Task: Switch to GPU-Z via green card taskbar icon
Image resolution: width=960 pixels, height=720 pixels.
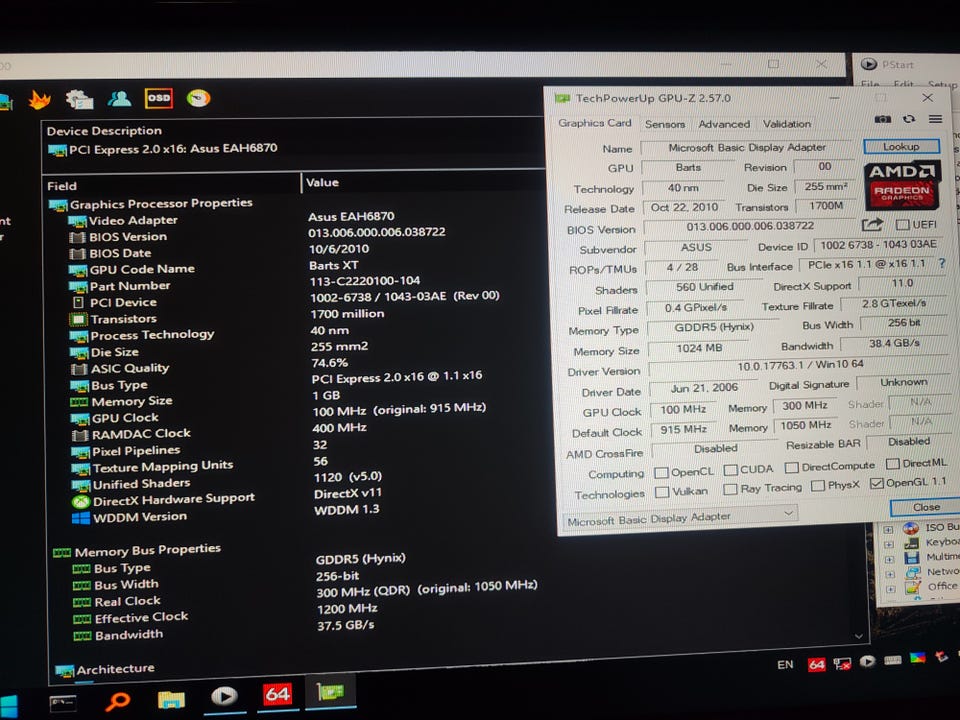Action: (x=331, y=692)
